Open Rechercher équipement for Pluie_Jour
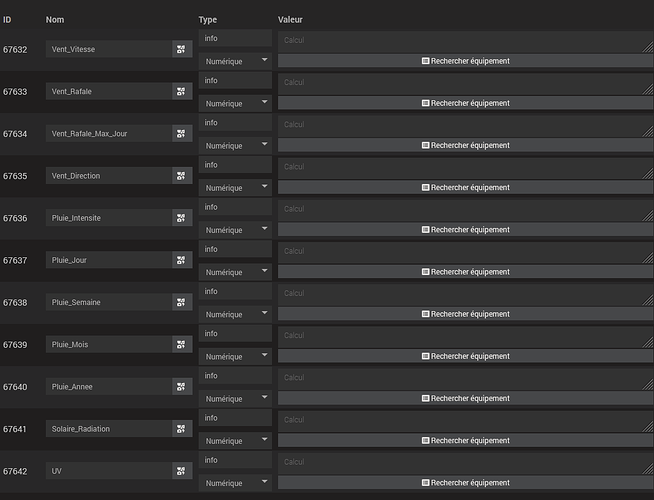 [465, 271]
